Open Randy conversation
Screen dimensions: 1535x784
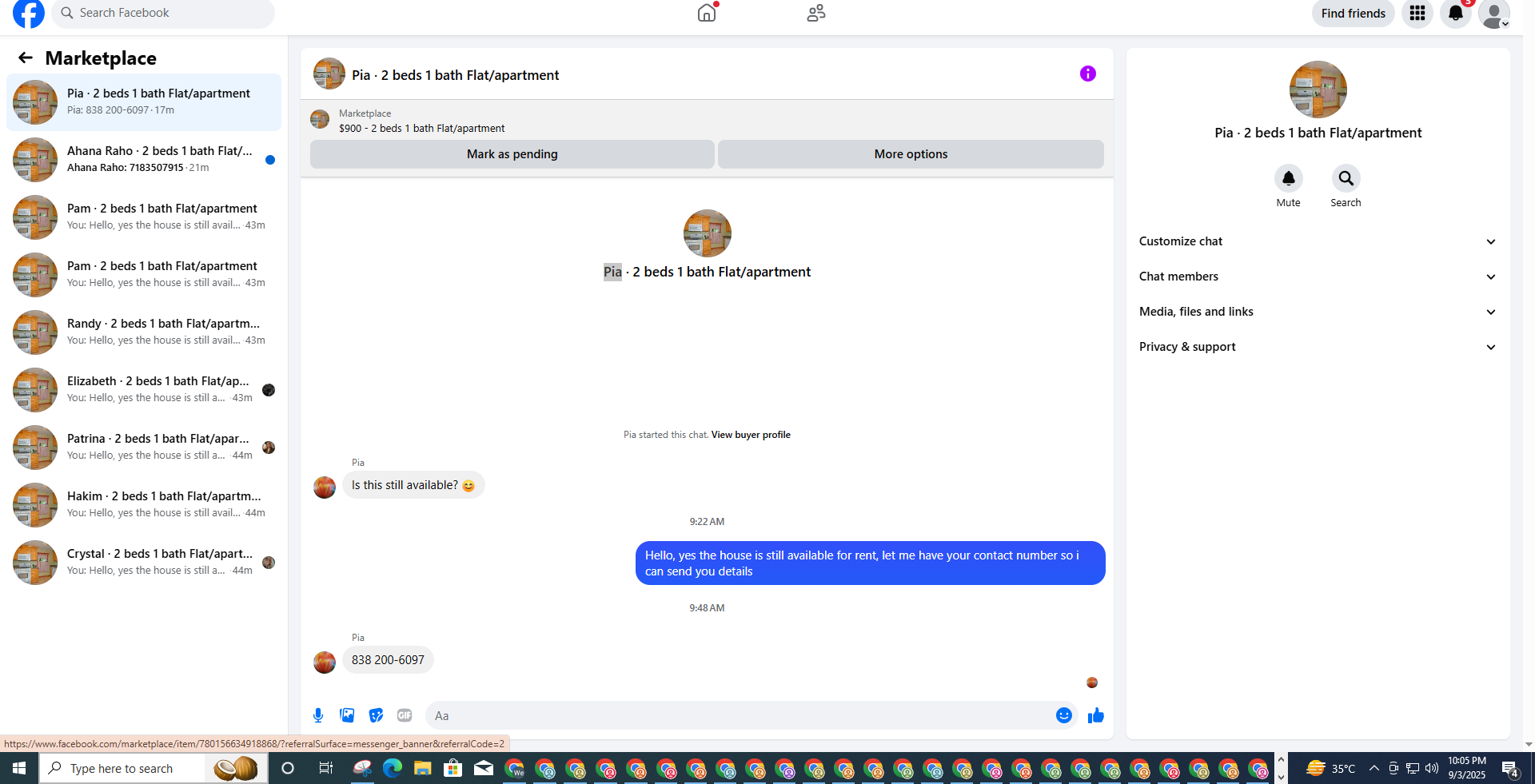click(144, 332)
